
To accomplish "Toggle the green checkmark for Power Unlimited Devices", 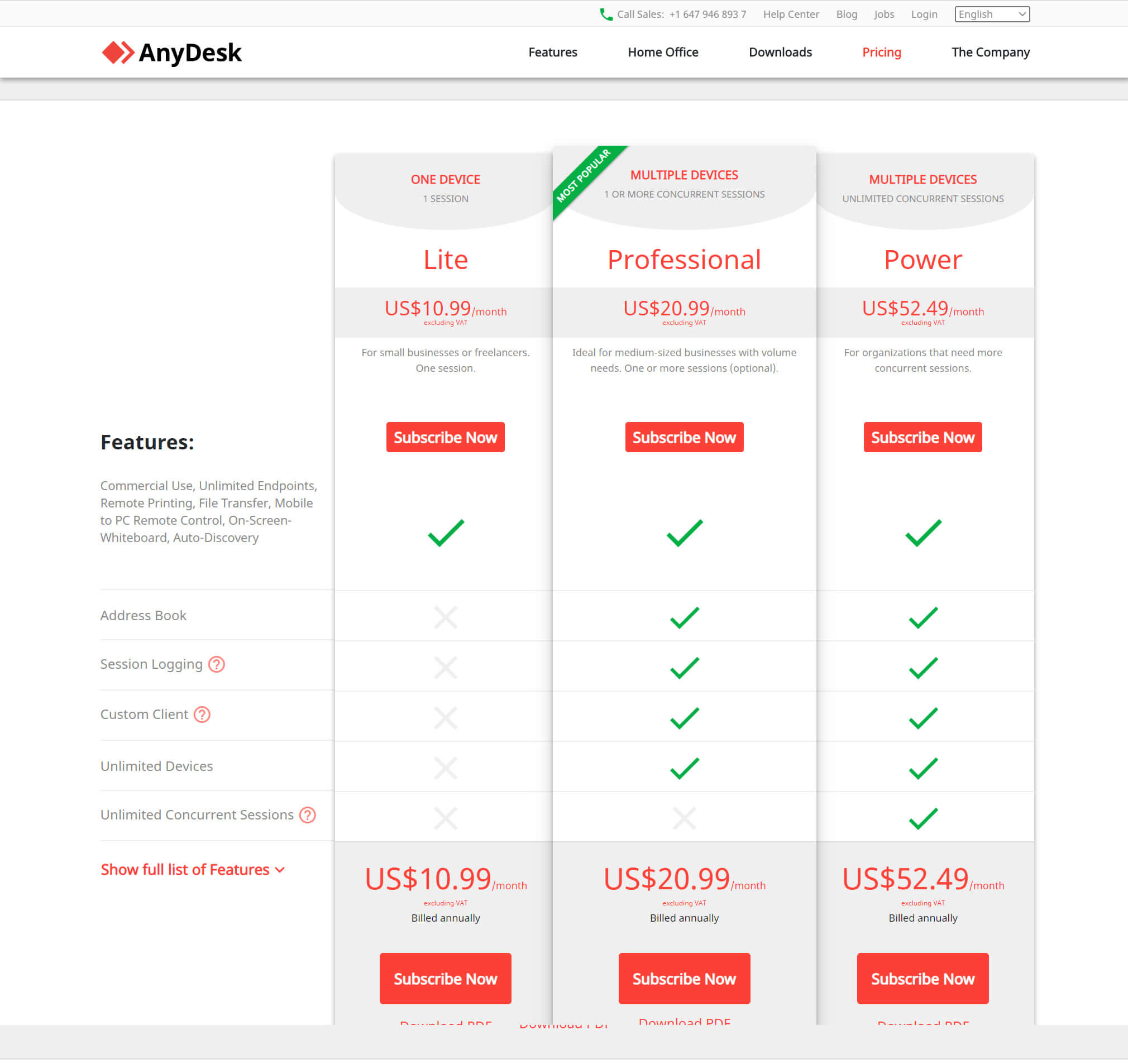I will click(x=922, y=767).
